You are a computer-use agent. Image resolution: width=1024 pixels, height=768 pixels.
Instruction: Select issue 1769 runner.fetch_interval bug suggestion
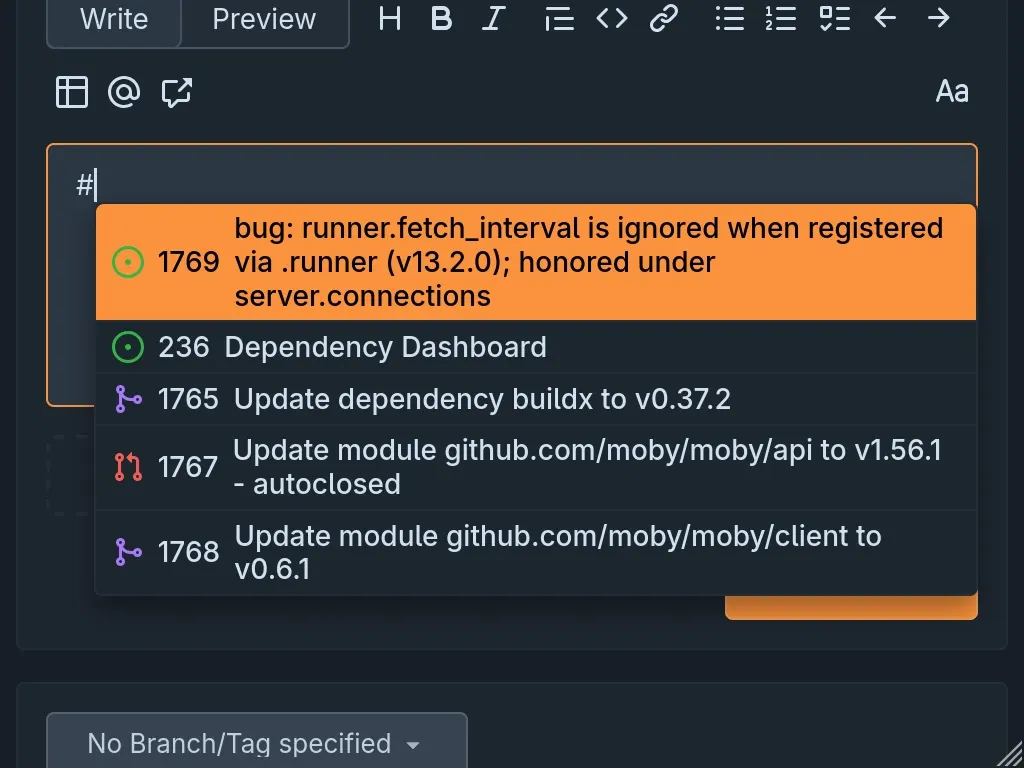(x=536, y=262)
